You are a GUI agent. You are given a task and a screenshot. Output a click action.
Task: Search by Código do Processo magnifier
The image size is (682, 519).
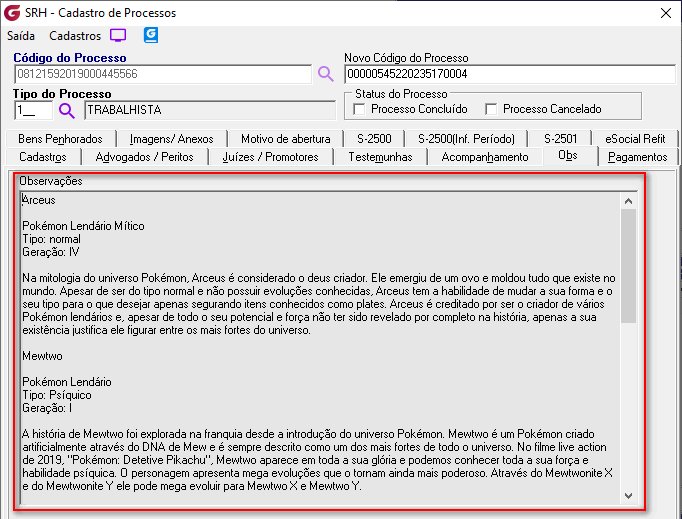[x=325, y=74]
